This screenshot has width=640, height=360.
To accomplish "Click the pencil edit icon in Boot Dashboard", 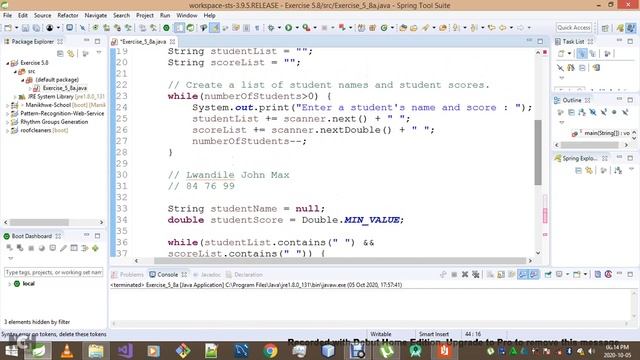I will click(63, 248).
